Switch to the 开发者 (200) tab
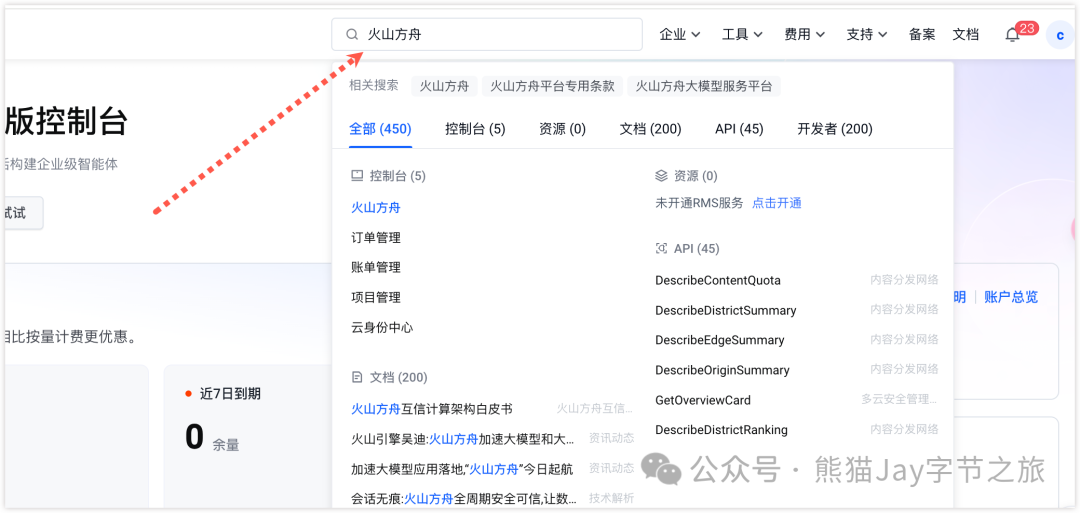Image resolution: width=1080 pixels, height=513 pixels. [x=835, y=129]
